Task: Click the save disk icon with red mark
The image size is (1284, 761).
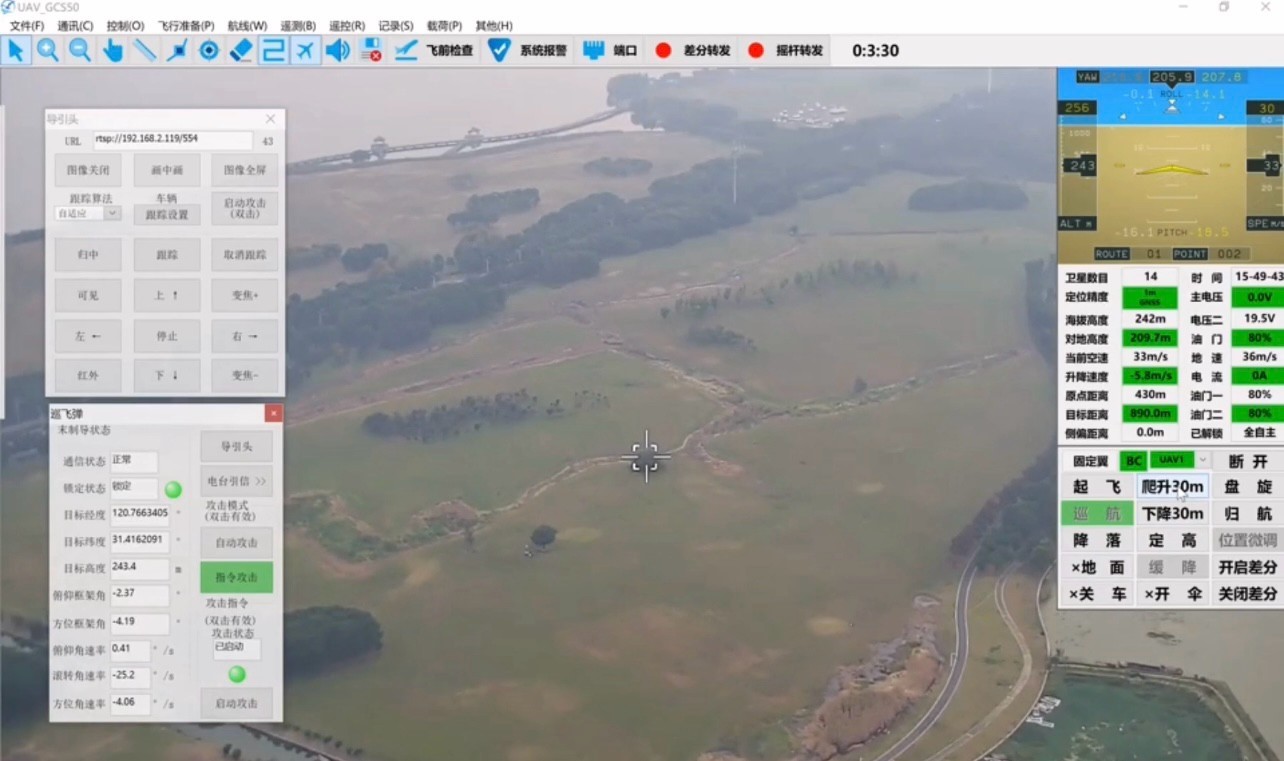Action: pos(370,50)
